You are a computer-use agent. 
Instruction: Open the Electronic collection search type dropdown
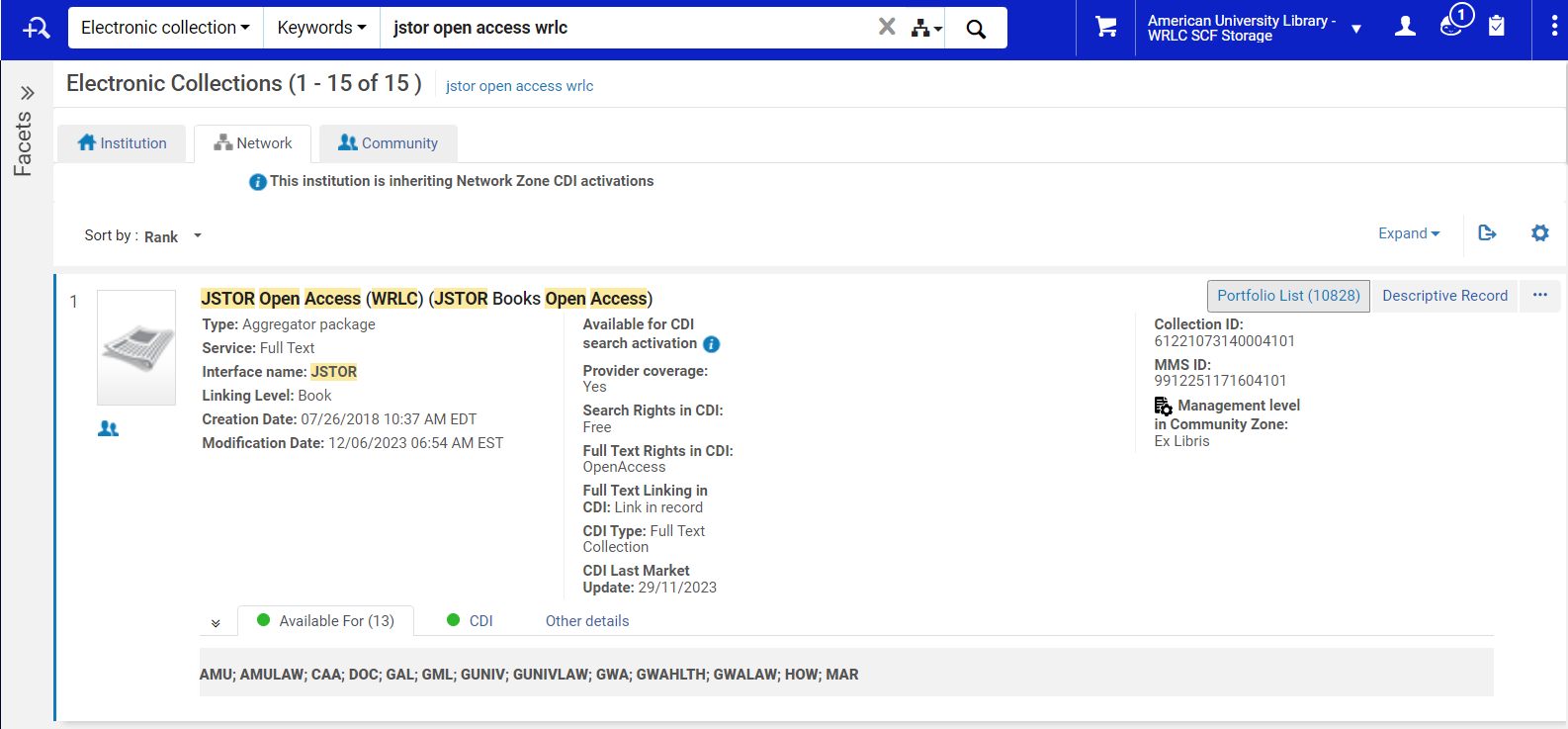[165, 28]
